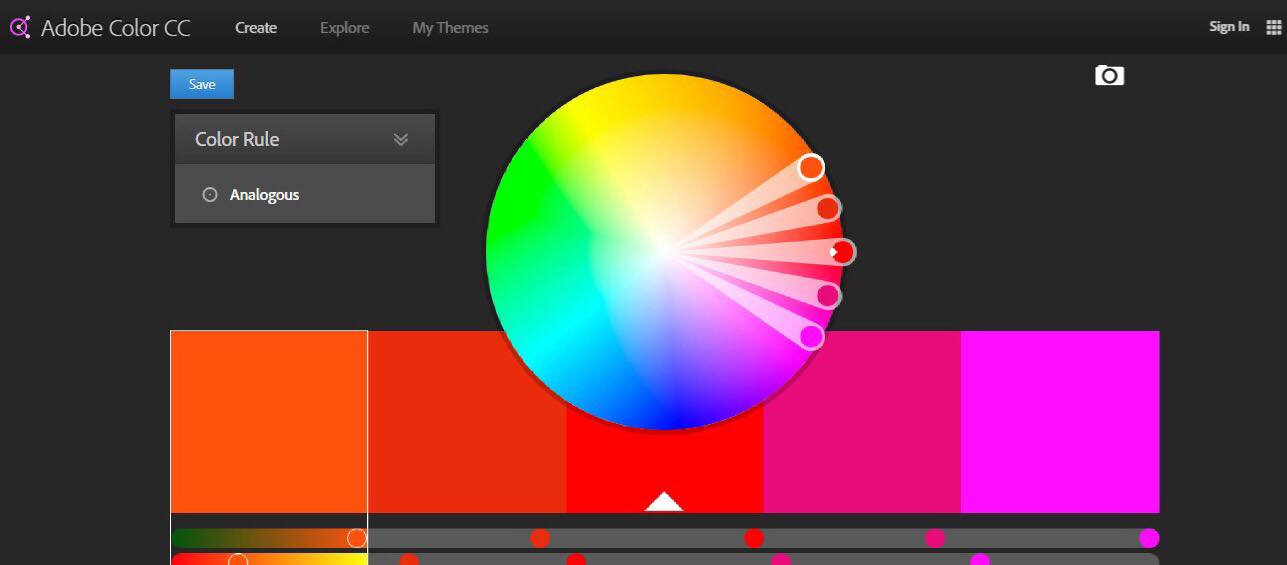Select the red base color wheel handle
The height and width of the screenshot is (565, 1287).
(x=842, y=252)
